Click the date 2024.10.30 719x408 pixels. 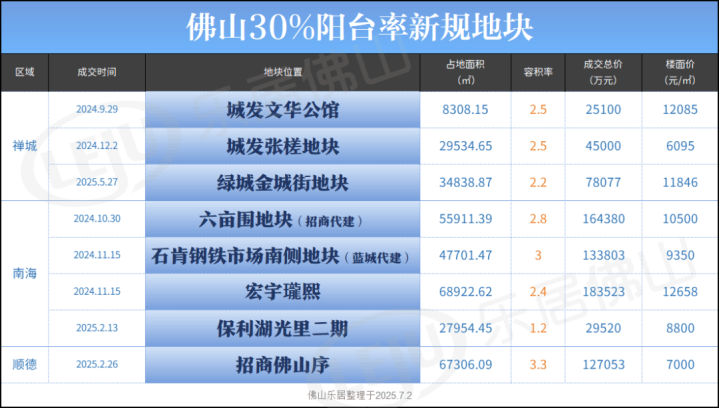[x=97, y=219]
